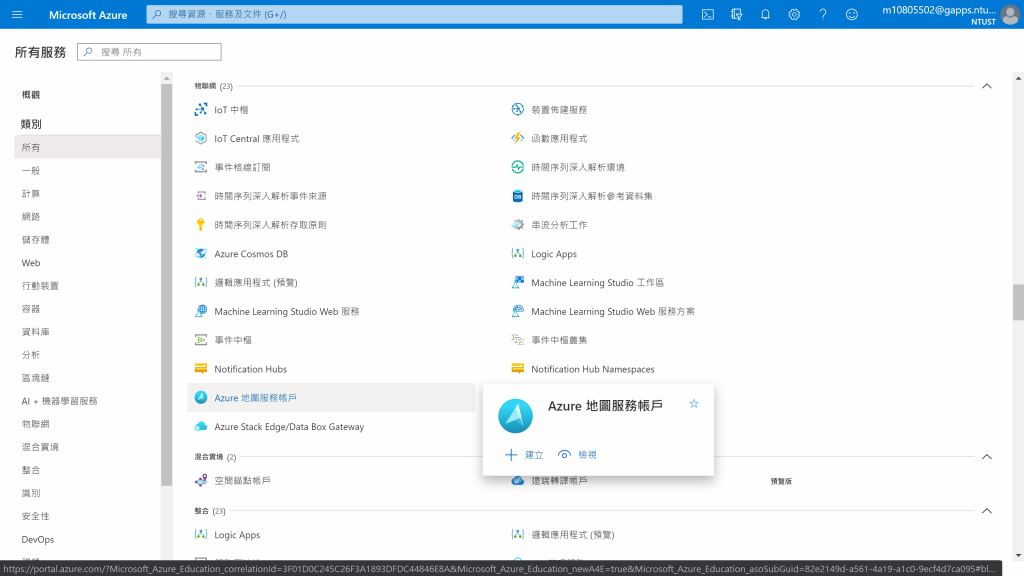Open 邏輯應用程式 (預覽) under 整合

pyautogui.click(x=573, y=535)
